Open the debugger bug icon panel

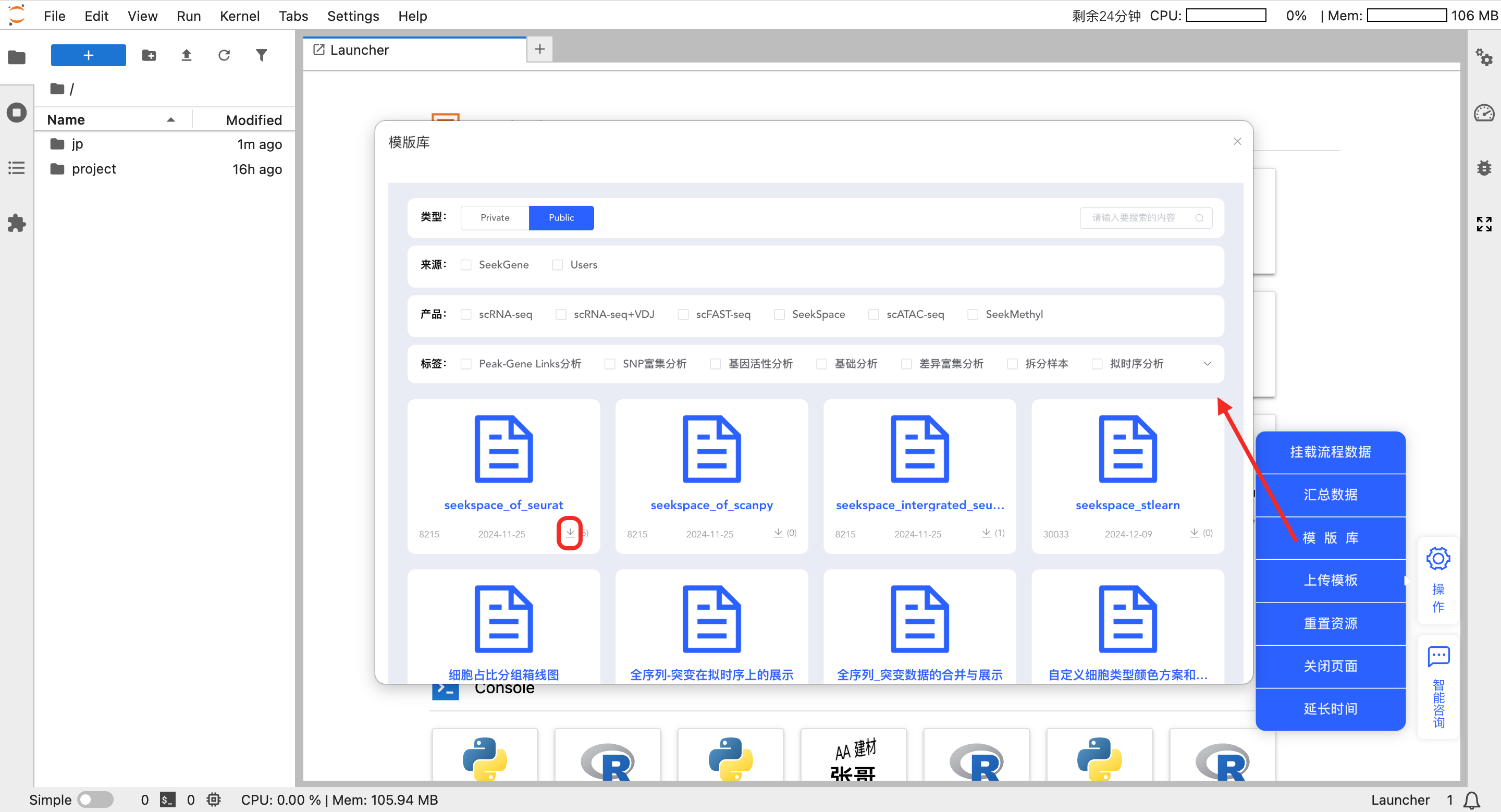(x=1483, y=168)
